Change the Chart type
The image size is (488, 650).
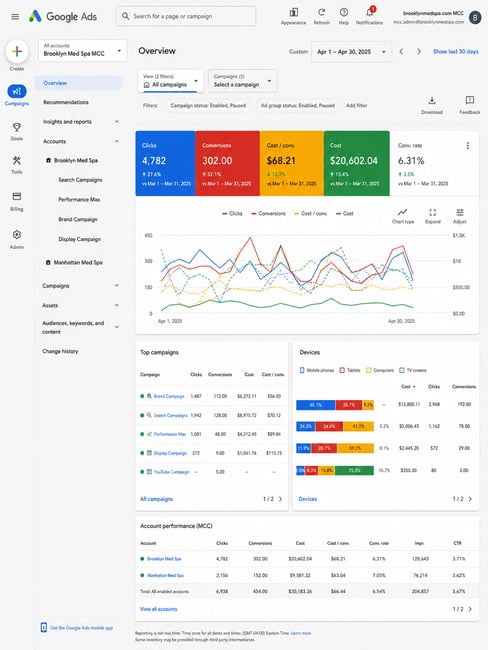click(403, 213)
